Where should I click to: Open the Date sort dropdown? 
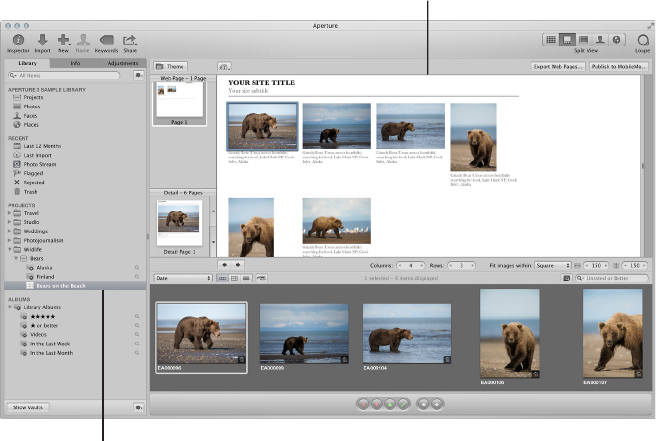(x=184, y=278)
